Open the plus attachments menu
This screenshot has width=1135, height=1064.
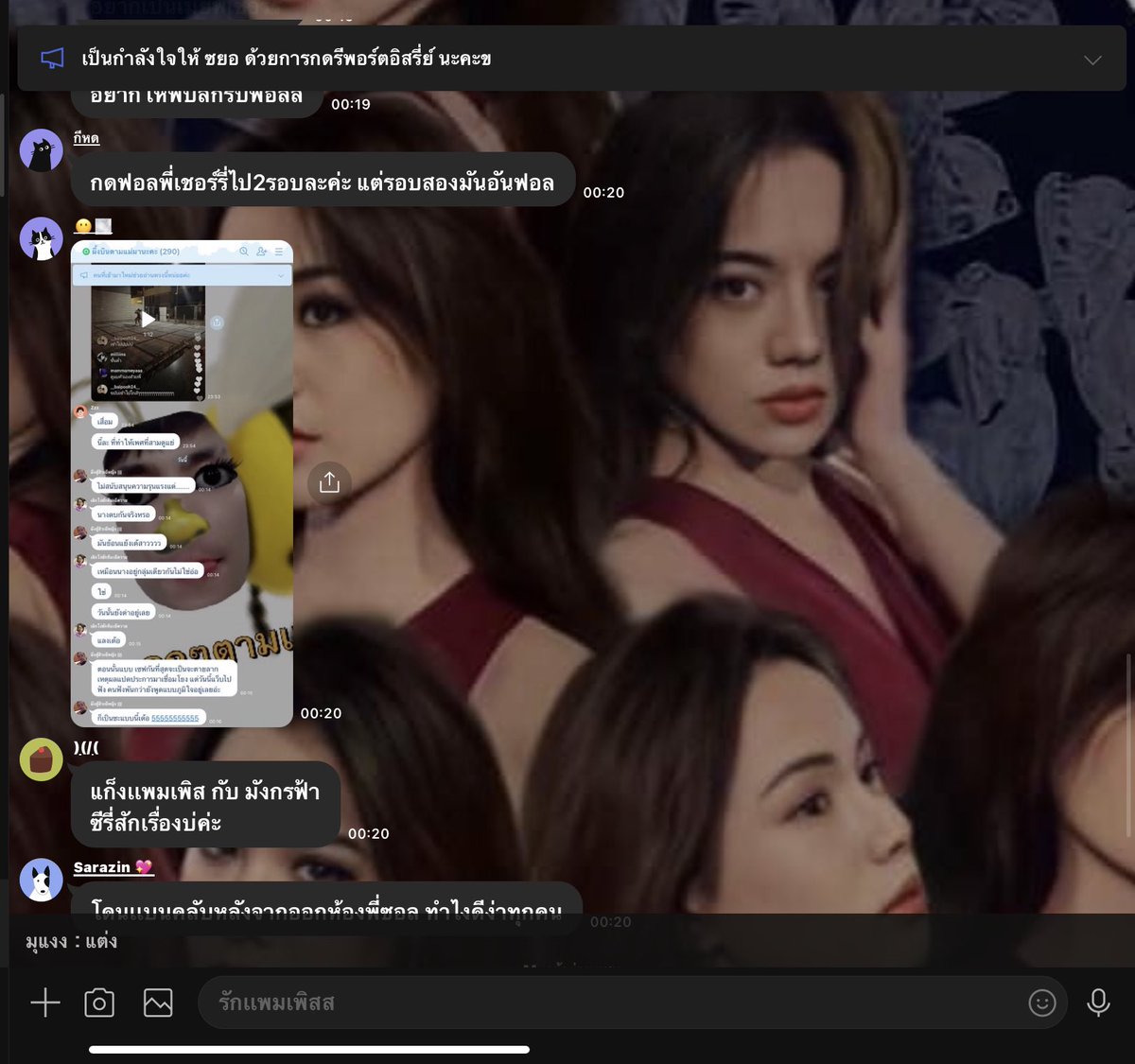[45, 1003]
